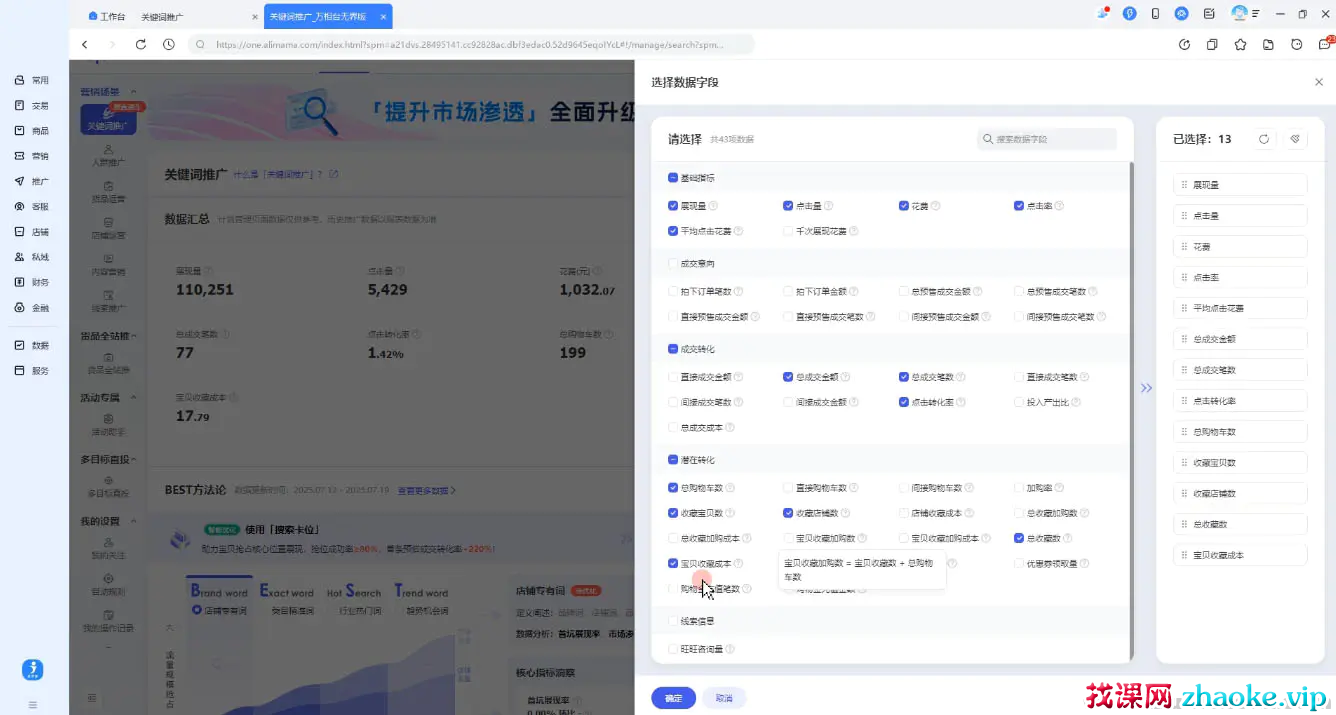The width and height of the screenshot is (1336, 715).
Task: Click the clear-all eraser icon in 已选择 panel
Action: 1295,139
